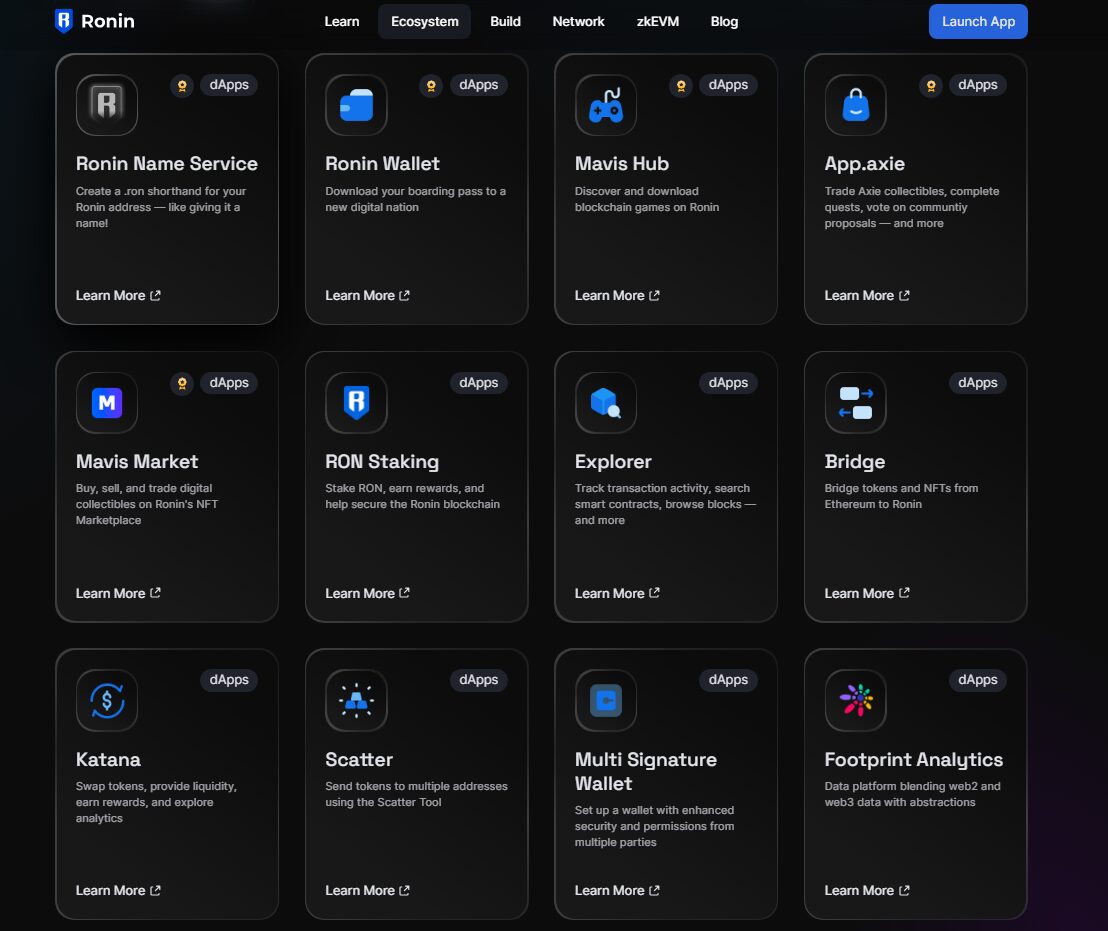Click Learn More on Ronin Name Service

click(118, 295)
